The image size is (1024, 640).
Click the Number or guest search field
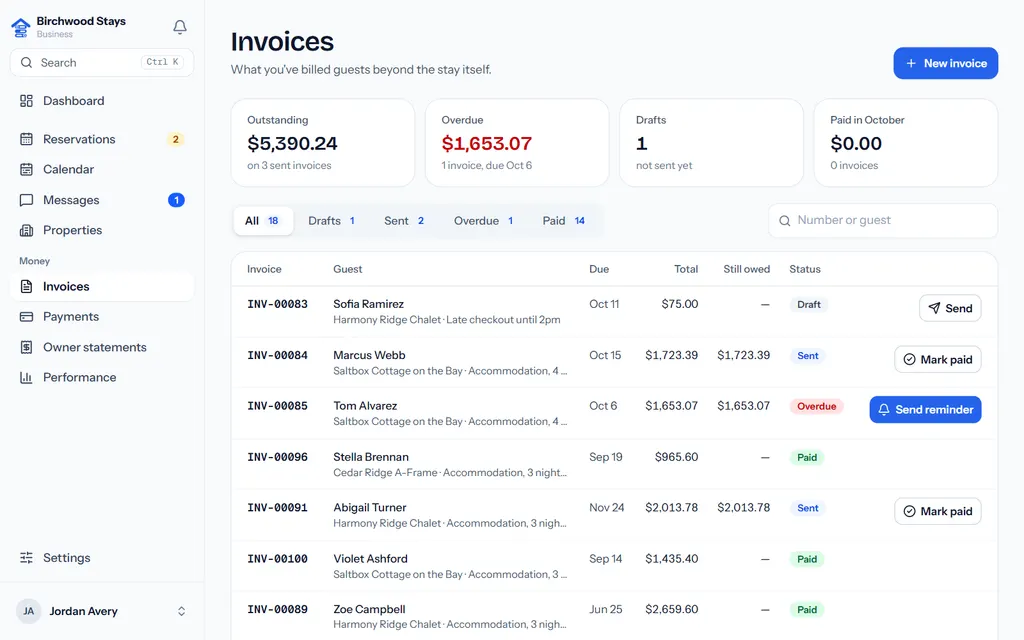click(883, 221)
